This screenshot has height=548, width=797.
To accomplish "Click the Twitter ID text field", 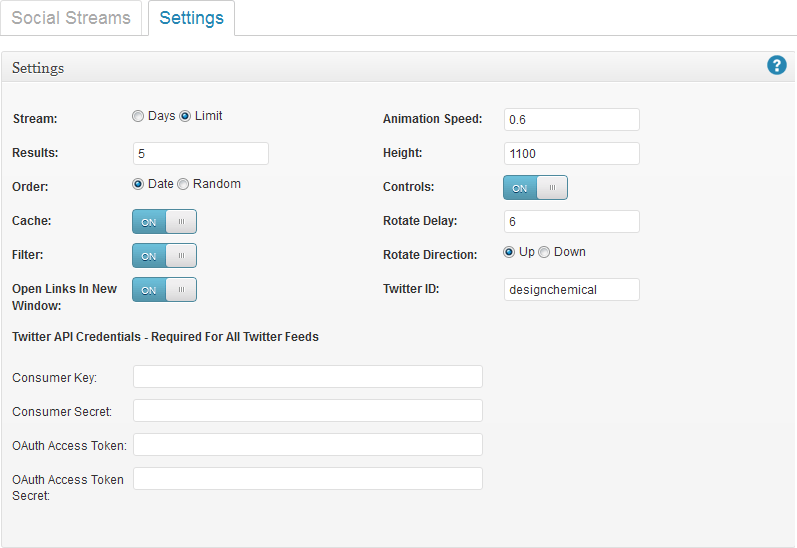I will tap(572, 290).
